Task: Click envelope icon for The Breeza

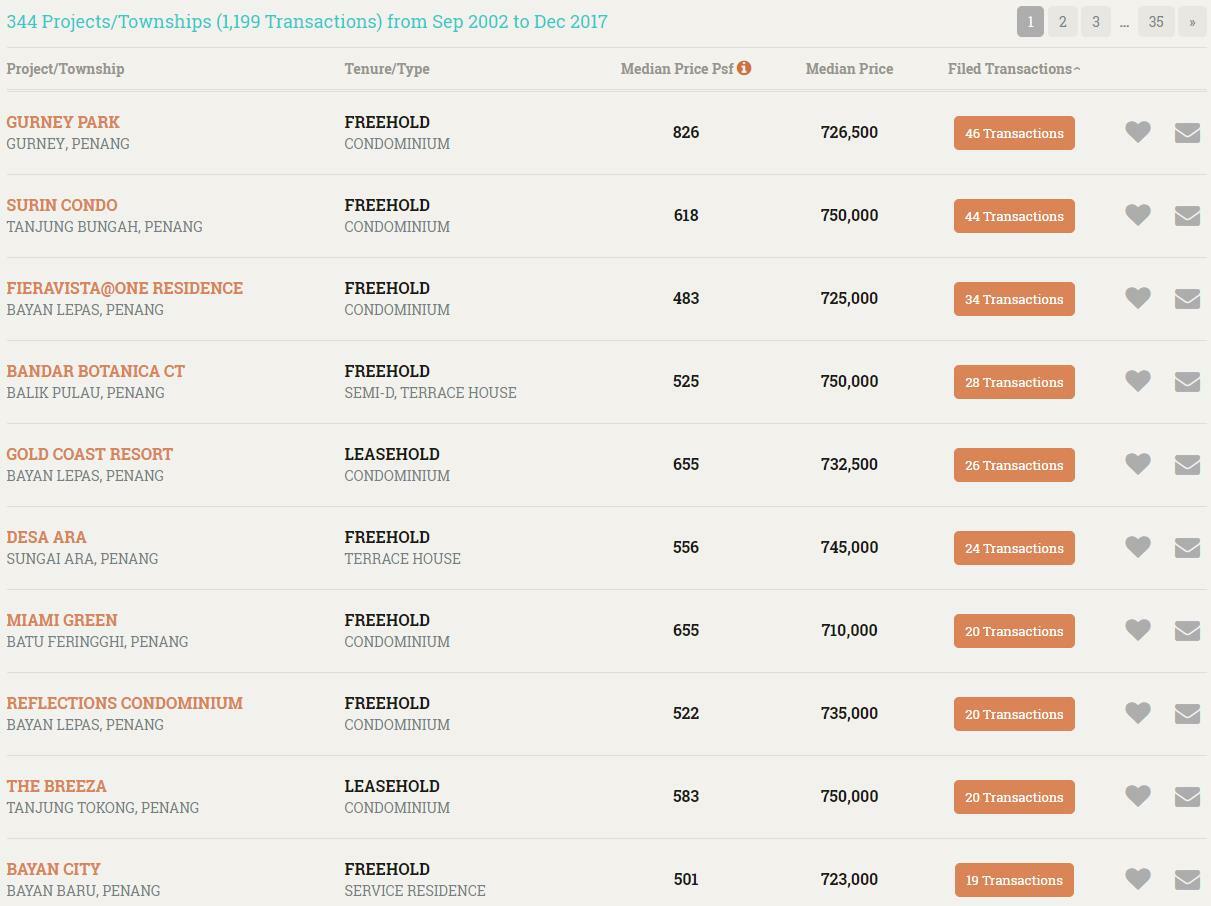Action: 1187,796
